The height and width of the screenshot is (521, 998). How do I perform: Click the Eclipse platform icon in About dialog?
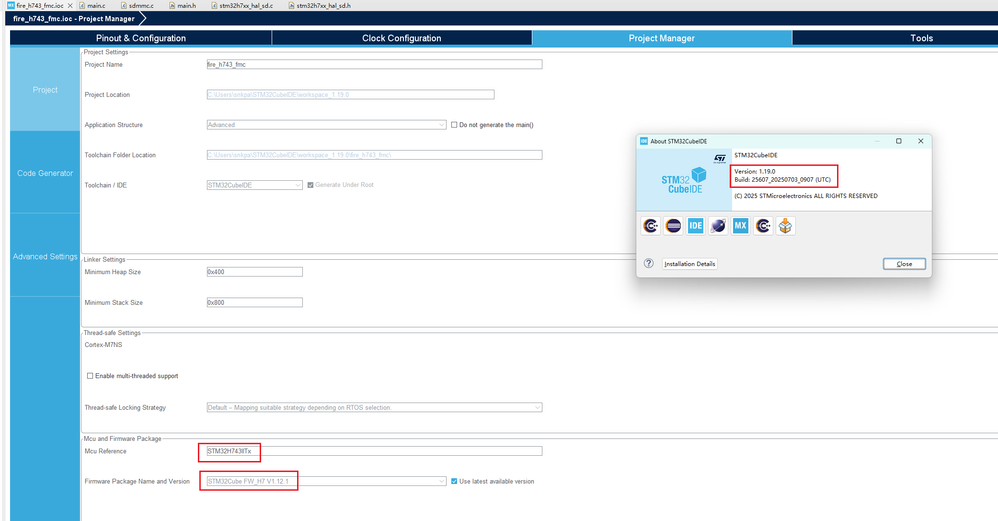673,226
